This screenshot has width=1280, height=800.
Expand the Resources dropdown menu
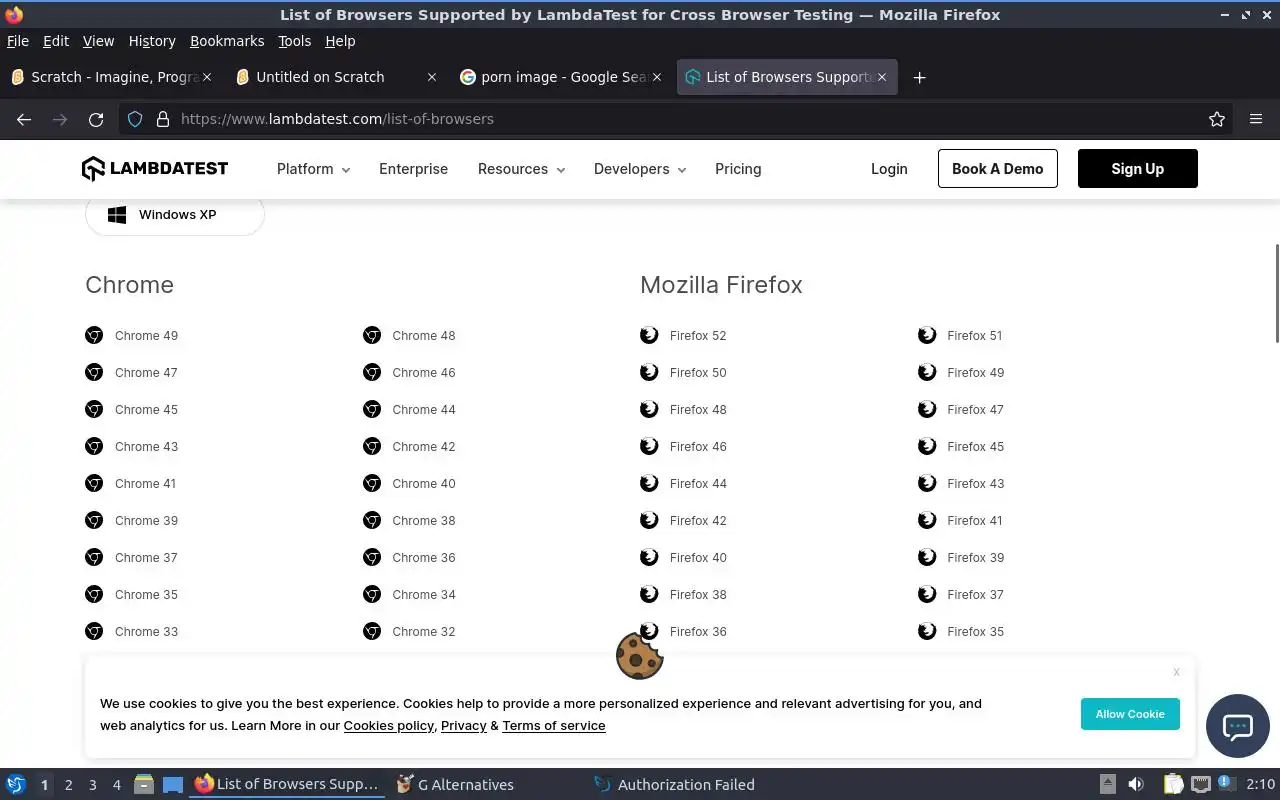pyautogui.click(x=521, y=169)
